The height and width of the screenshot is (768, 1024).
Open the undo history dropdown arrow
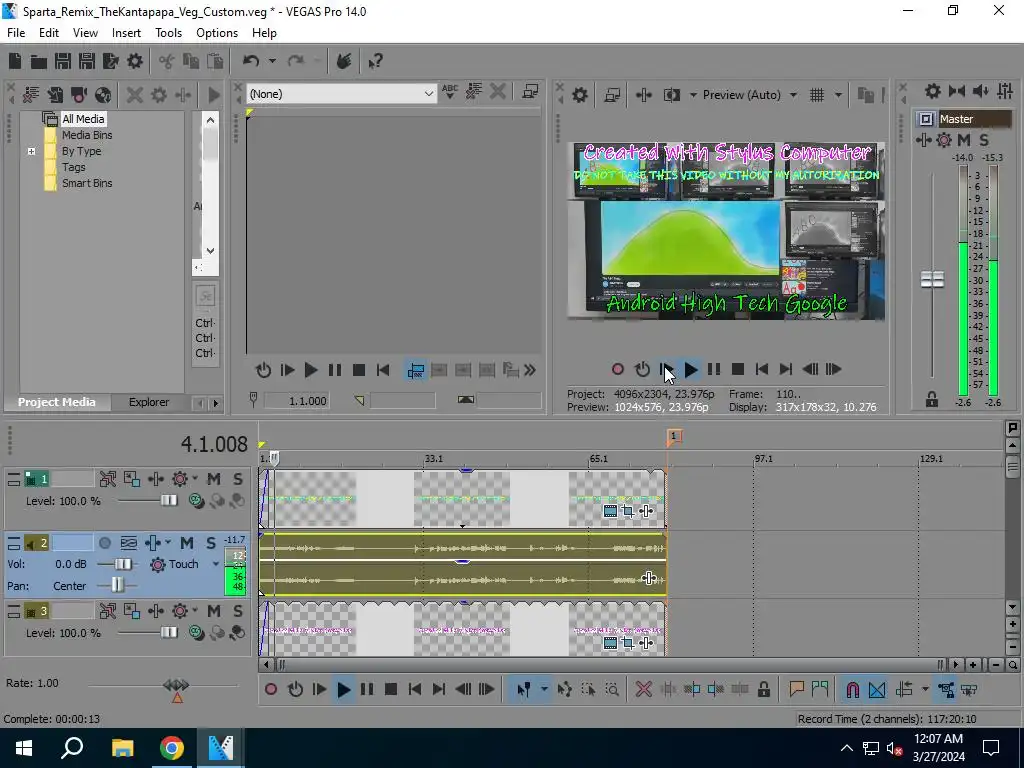(272, 61)
